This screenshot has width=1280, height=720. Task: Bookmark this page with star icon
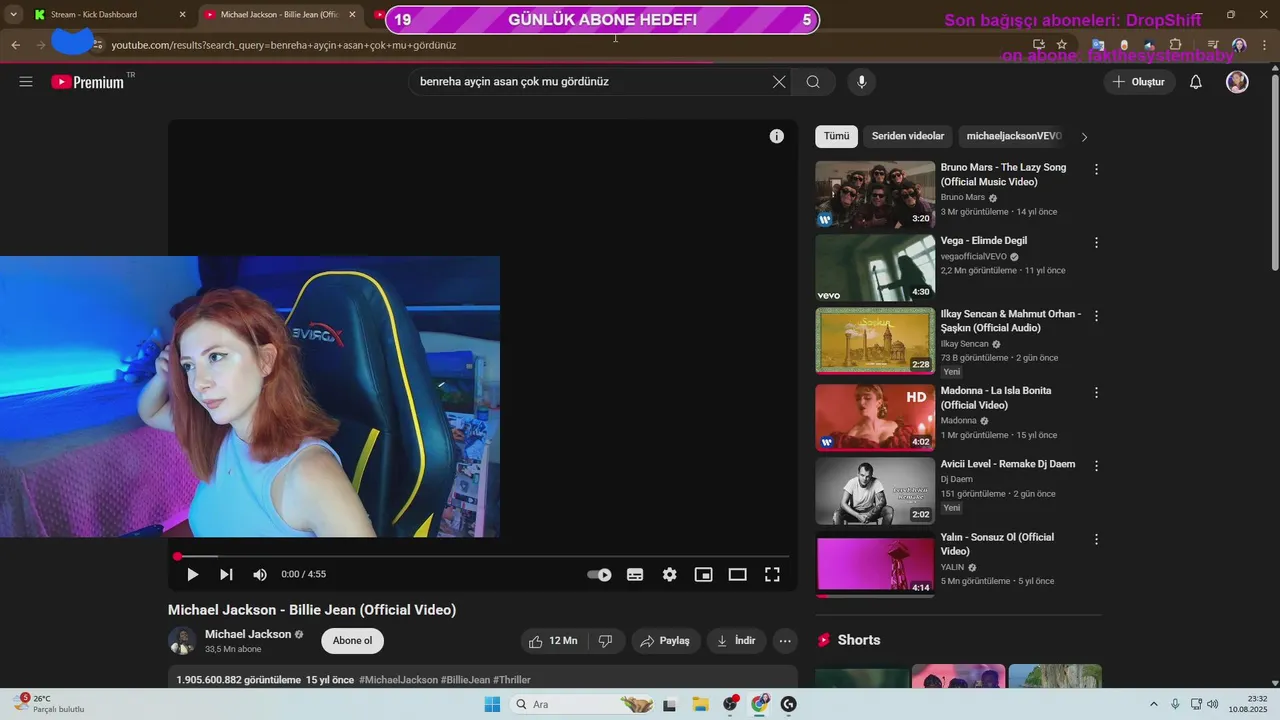[1062, 45]
